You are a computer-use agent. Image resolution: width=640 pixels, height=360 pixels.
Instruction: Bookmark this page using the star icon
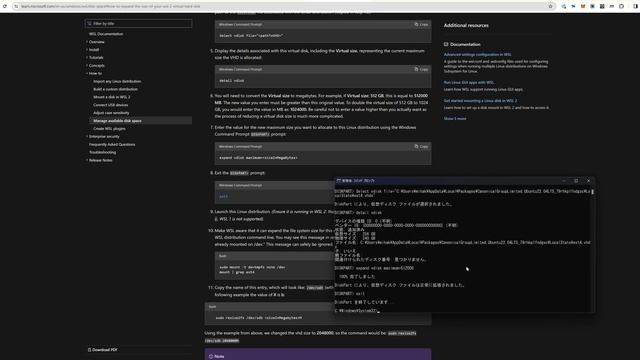point(550,6)
